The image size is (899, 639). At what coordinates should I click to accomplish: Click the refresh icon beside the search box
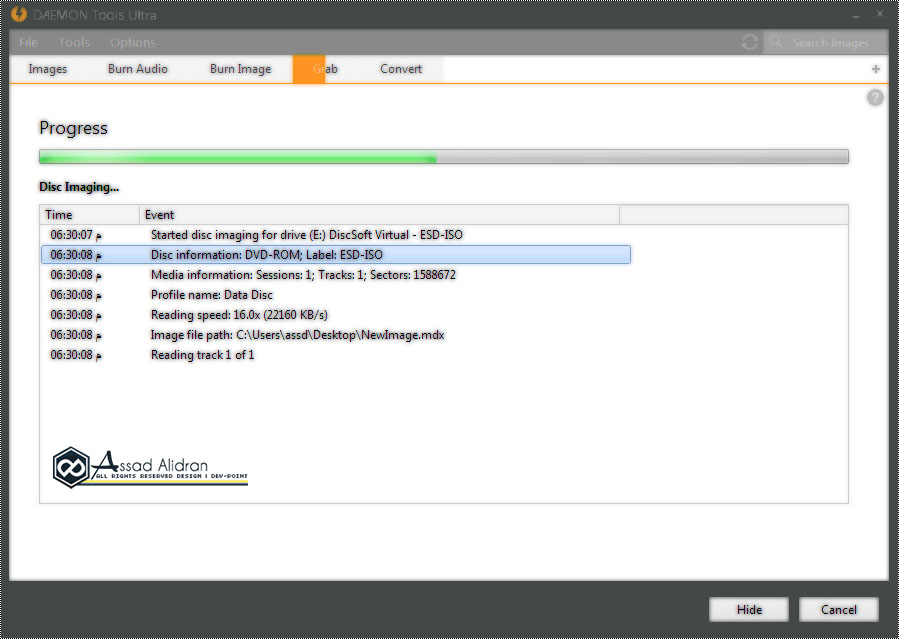tap(749, 42)
